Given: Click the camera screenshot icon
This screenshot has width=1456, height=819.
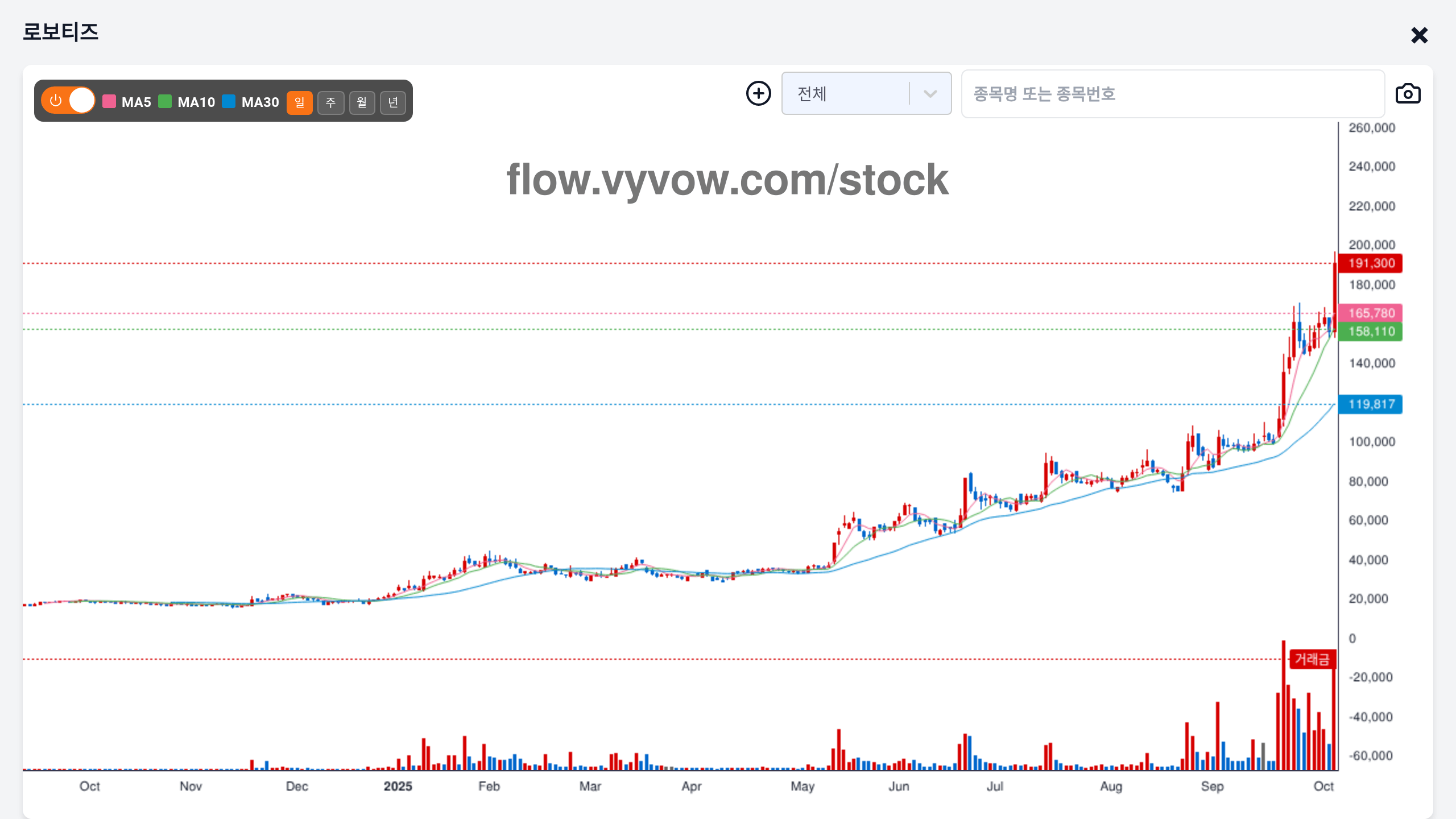Looking at the screenshot, I should point(1408,94).
